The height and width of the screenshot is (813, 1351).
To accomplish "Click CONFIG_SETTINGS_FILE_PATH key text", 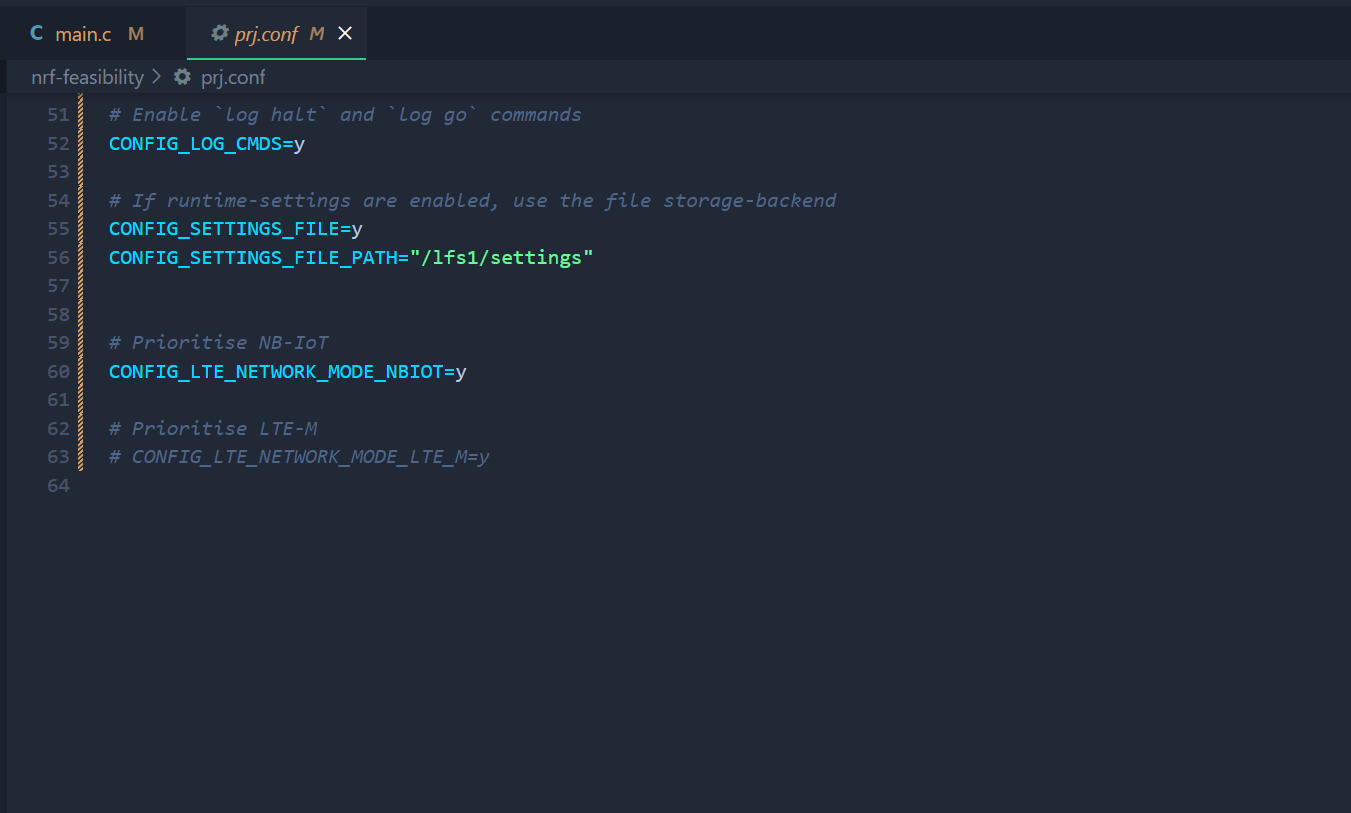I will [x=253, y=257].
